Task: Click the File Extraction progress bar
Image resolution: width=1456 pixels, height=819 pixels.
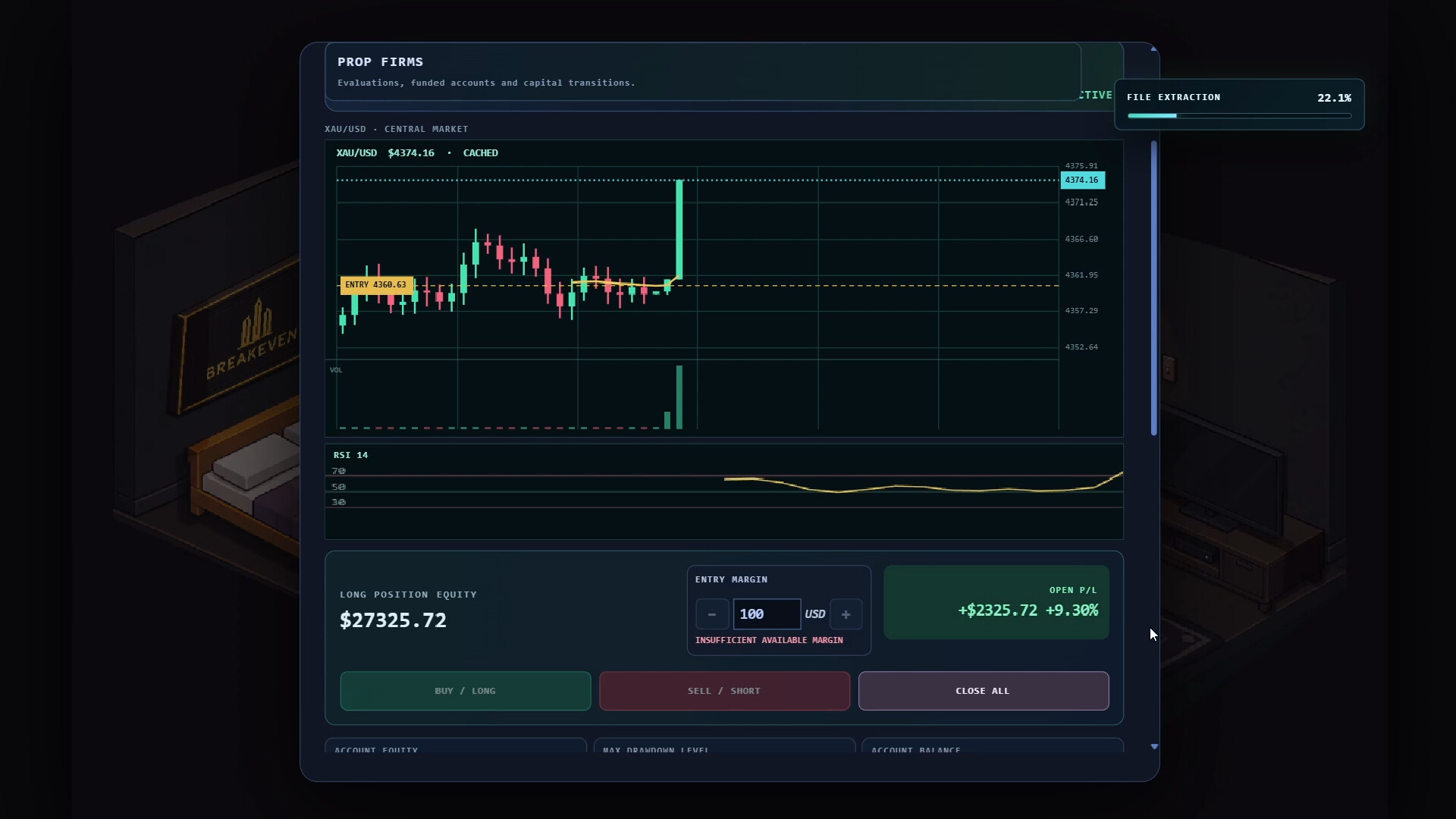Action: (1239, 116)
